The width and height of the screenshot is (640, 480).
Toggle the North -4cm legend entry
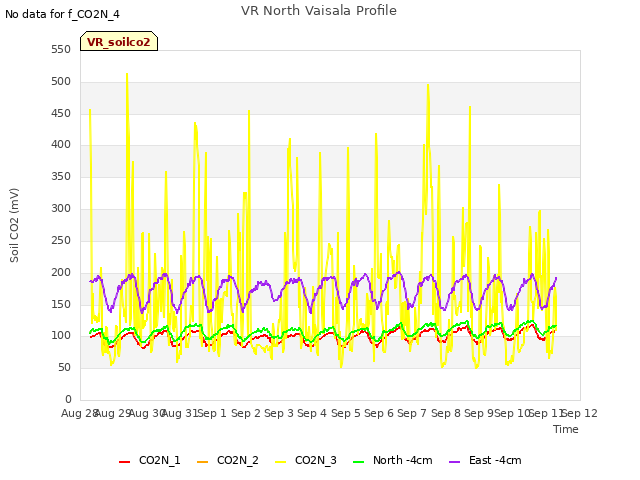click(392, 460)
